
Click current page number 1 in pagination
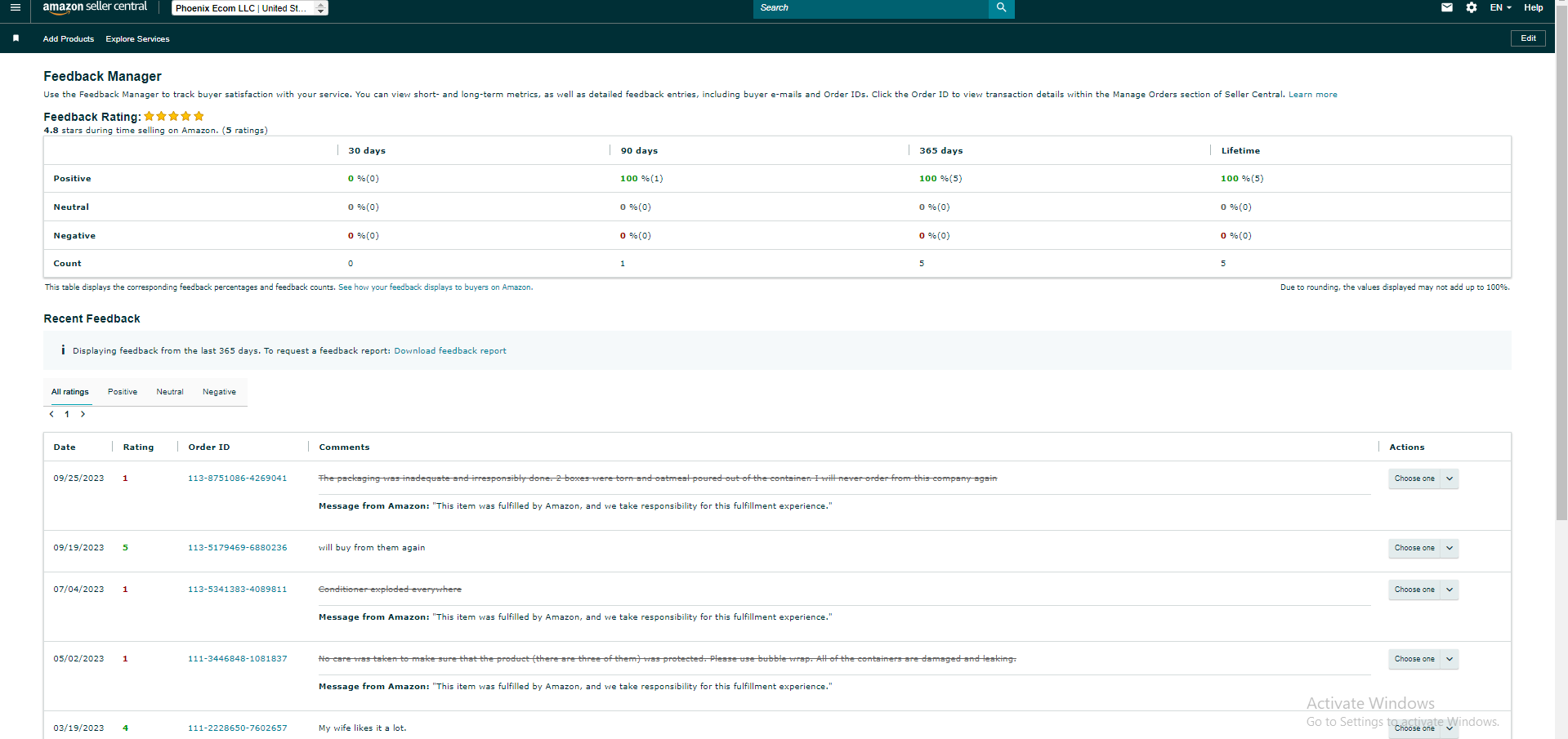point(67,414)
